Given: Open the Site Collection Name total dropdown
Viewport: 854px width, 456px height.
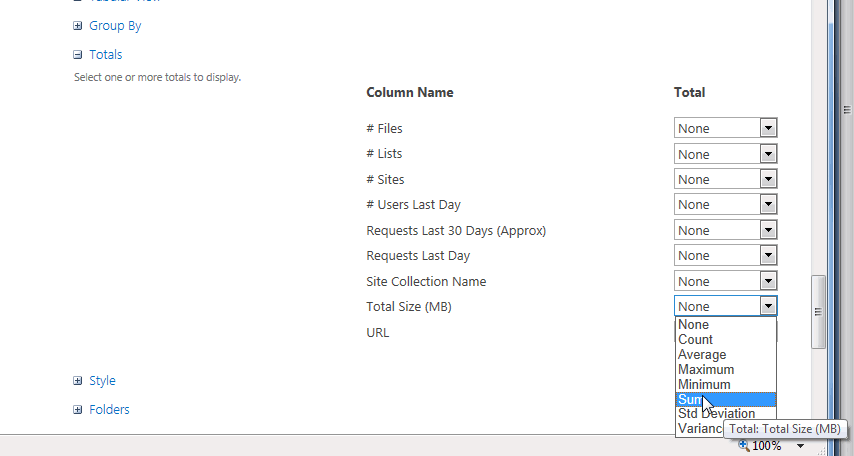Looking at the screenshot, I should coord(768,282).
